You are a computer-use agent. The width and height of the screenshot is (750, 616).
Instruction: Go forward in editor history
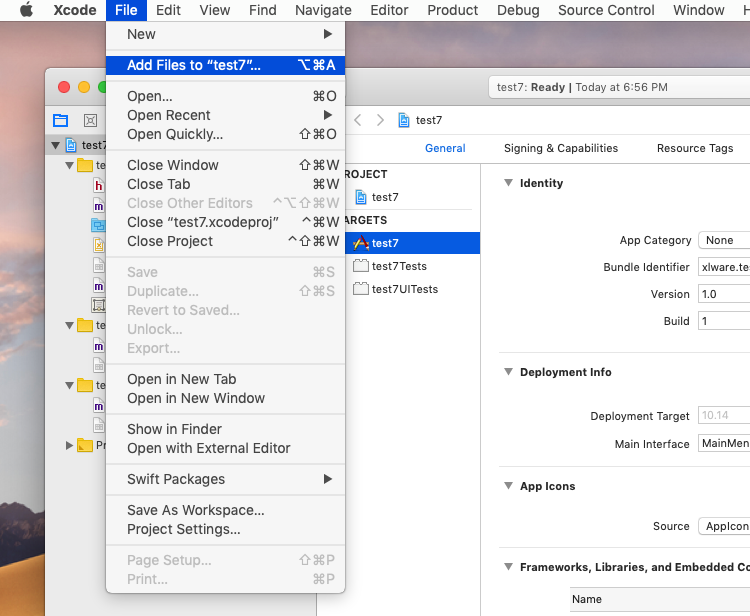point(380,120)
